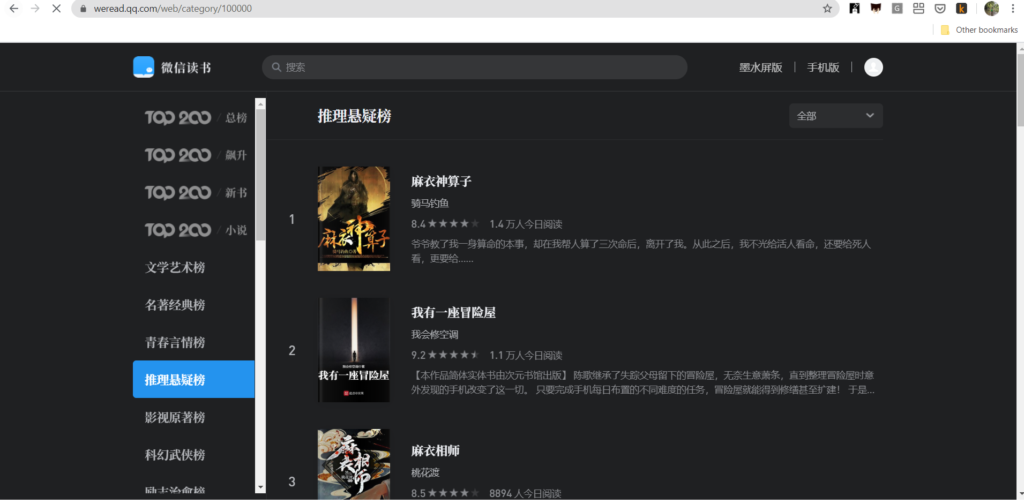This screenshot has width=1024, height=504.
Task: View site info via the padlock icon
Action: 82,9
